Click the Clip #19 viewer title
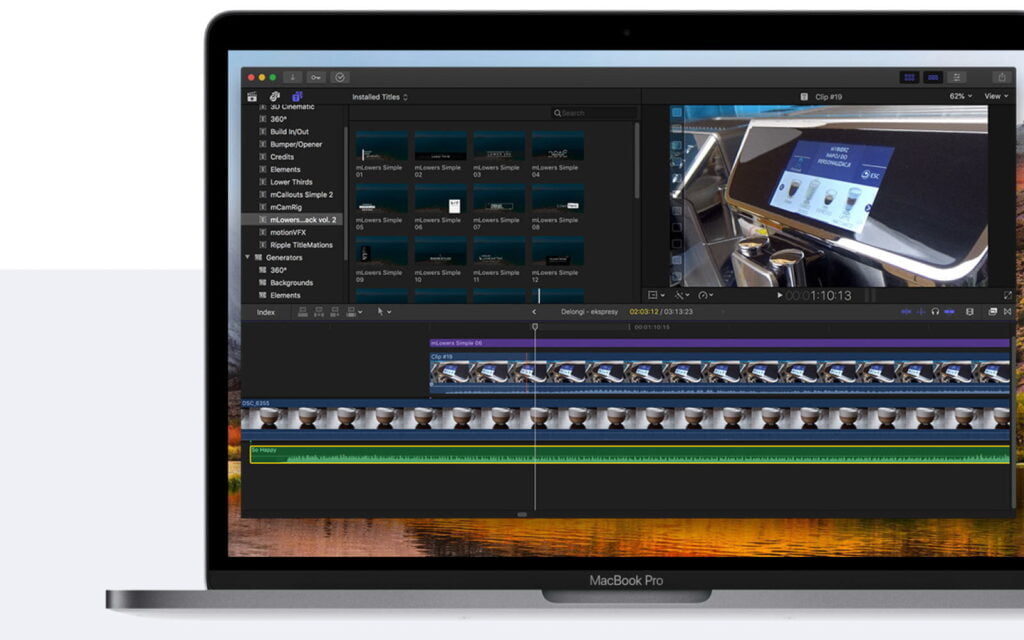Image resolution: width=1024 pixels, height=640 pixels. tap(828, 97)
